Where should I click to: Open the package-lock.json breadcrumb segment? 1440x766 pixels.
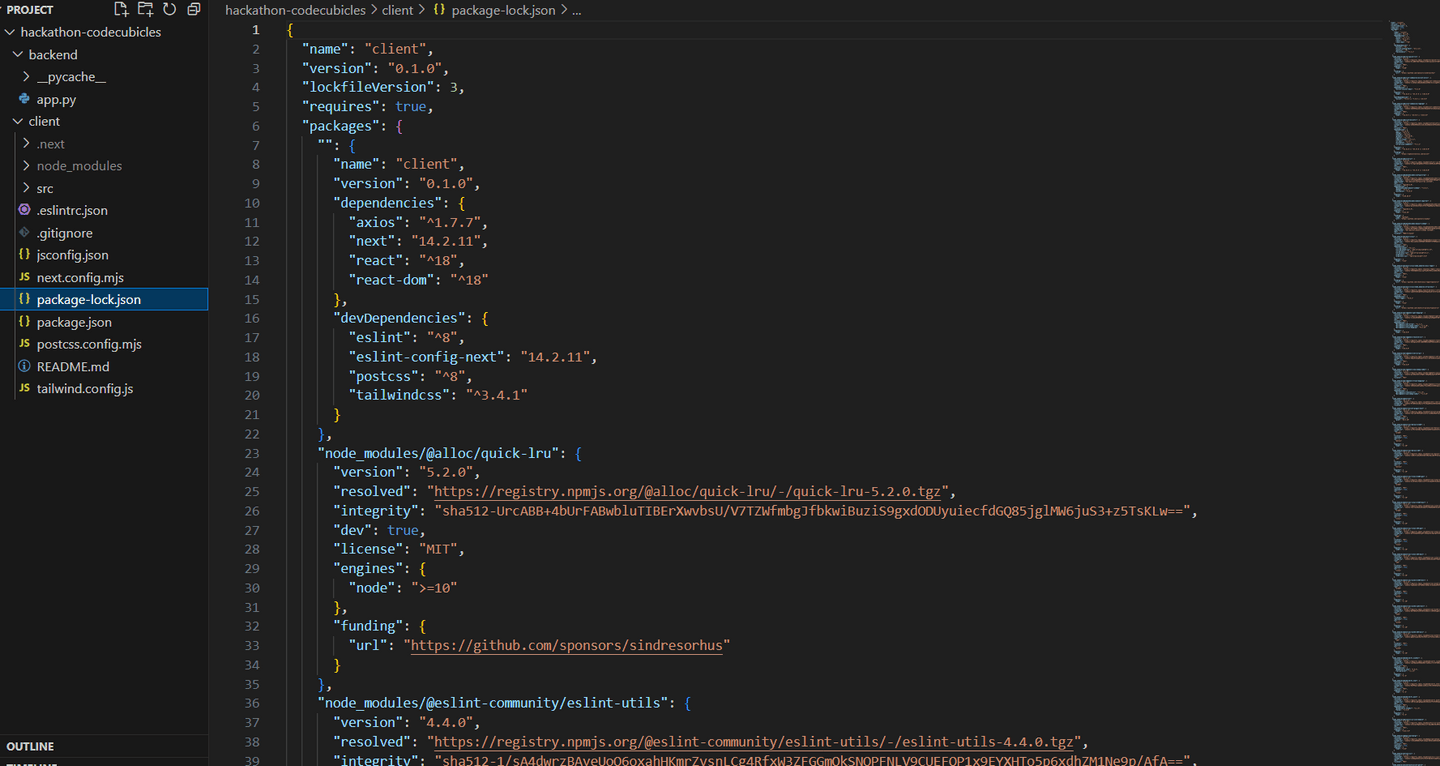tap(503, 10)
